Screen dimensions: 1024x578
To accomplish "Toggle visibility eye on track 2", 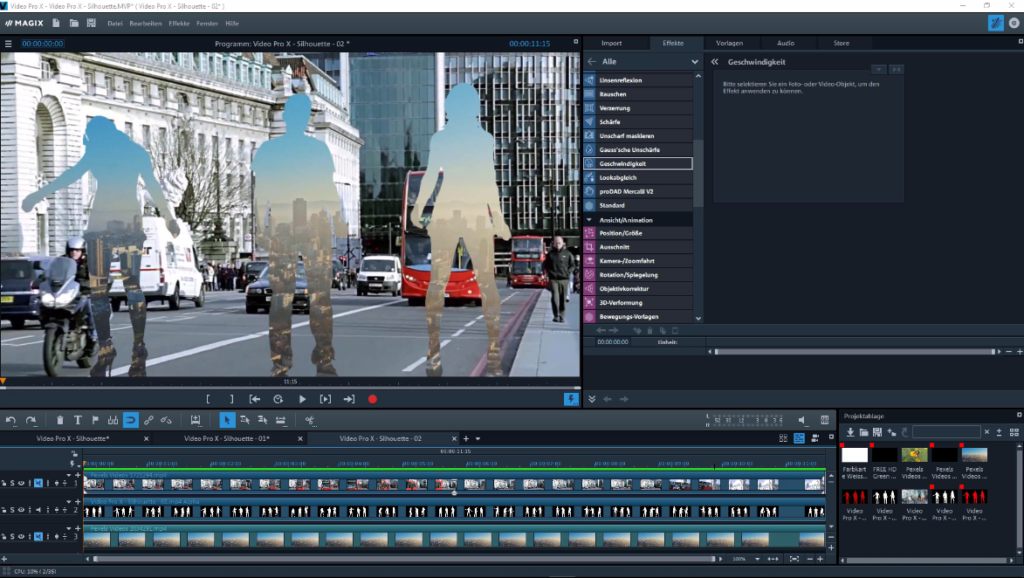I will pos(21,510).
